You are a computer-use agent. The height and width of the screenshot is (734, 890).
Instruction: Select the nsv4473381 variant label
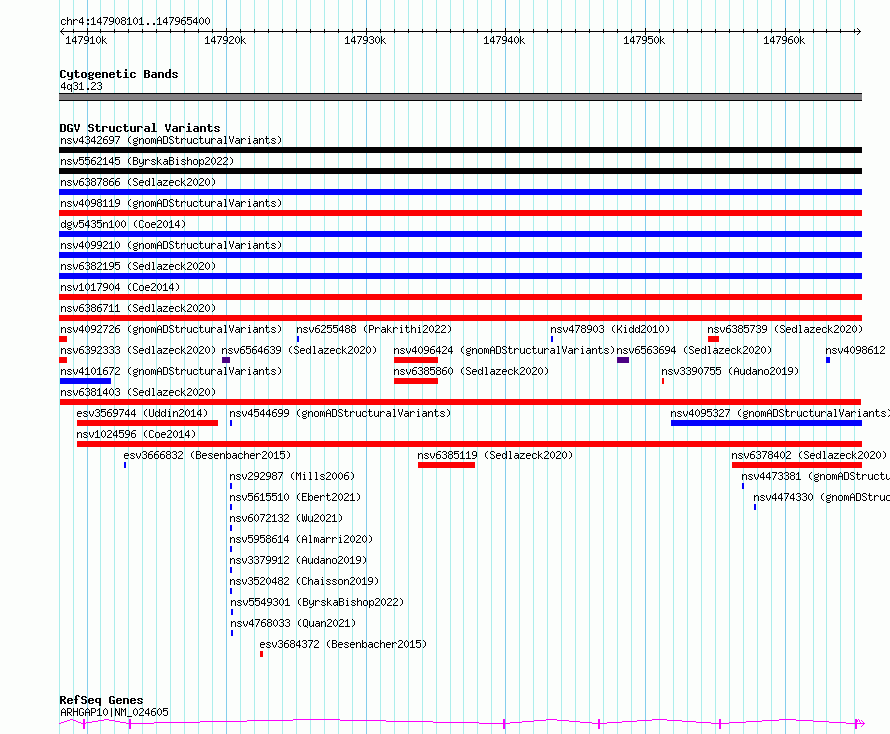tap(815, 476)
